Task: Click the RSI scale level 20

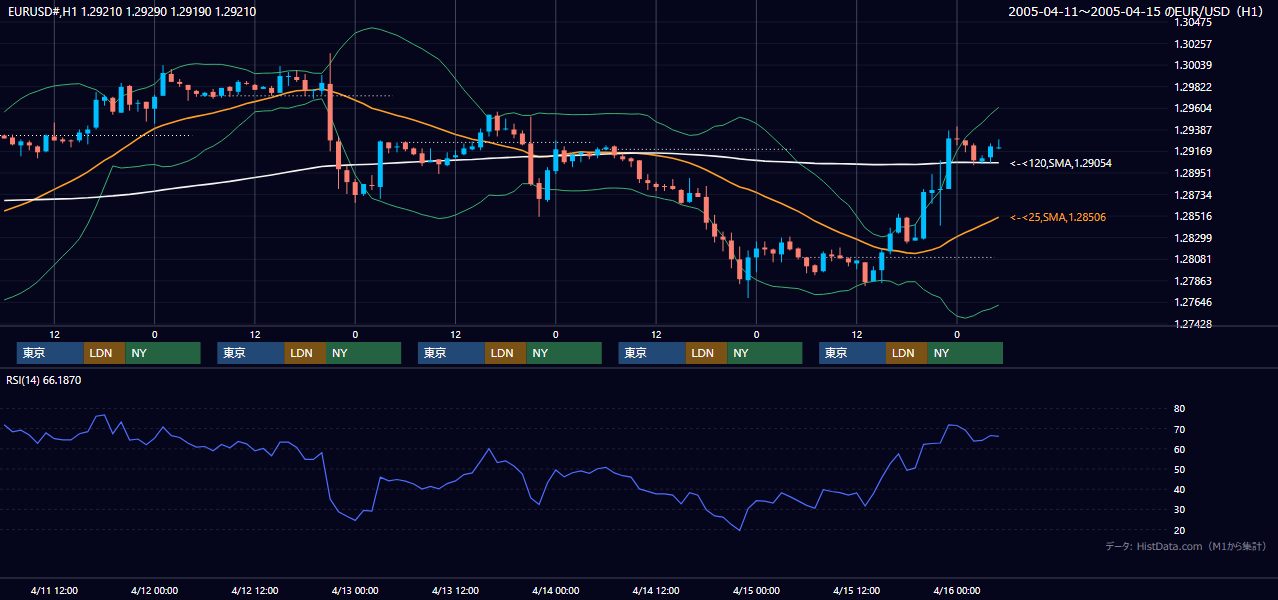Action: coord(1180,530)
